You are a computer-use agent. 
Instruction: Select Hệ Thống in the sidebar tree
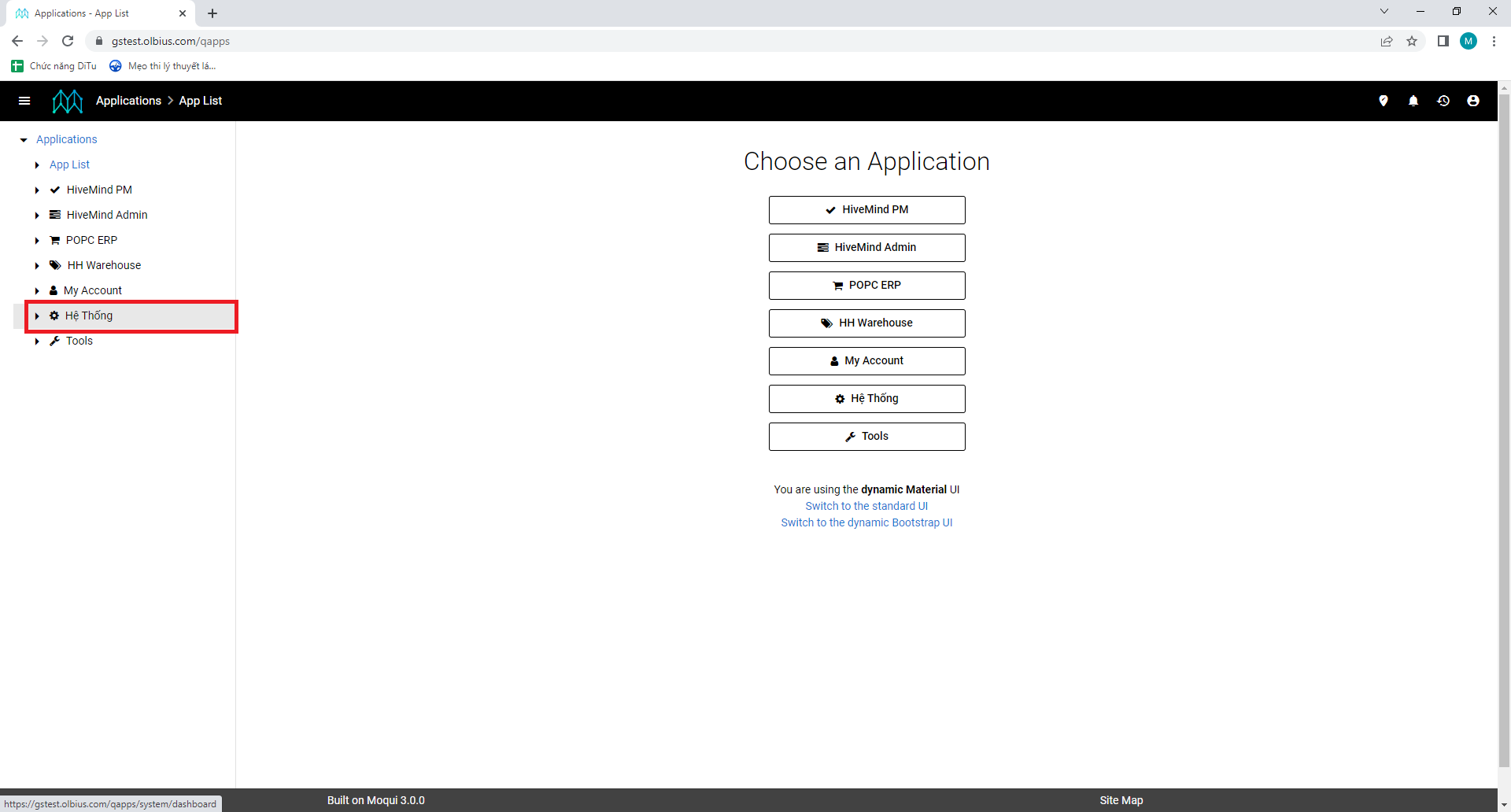pos(88,316)
